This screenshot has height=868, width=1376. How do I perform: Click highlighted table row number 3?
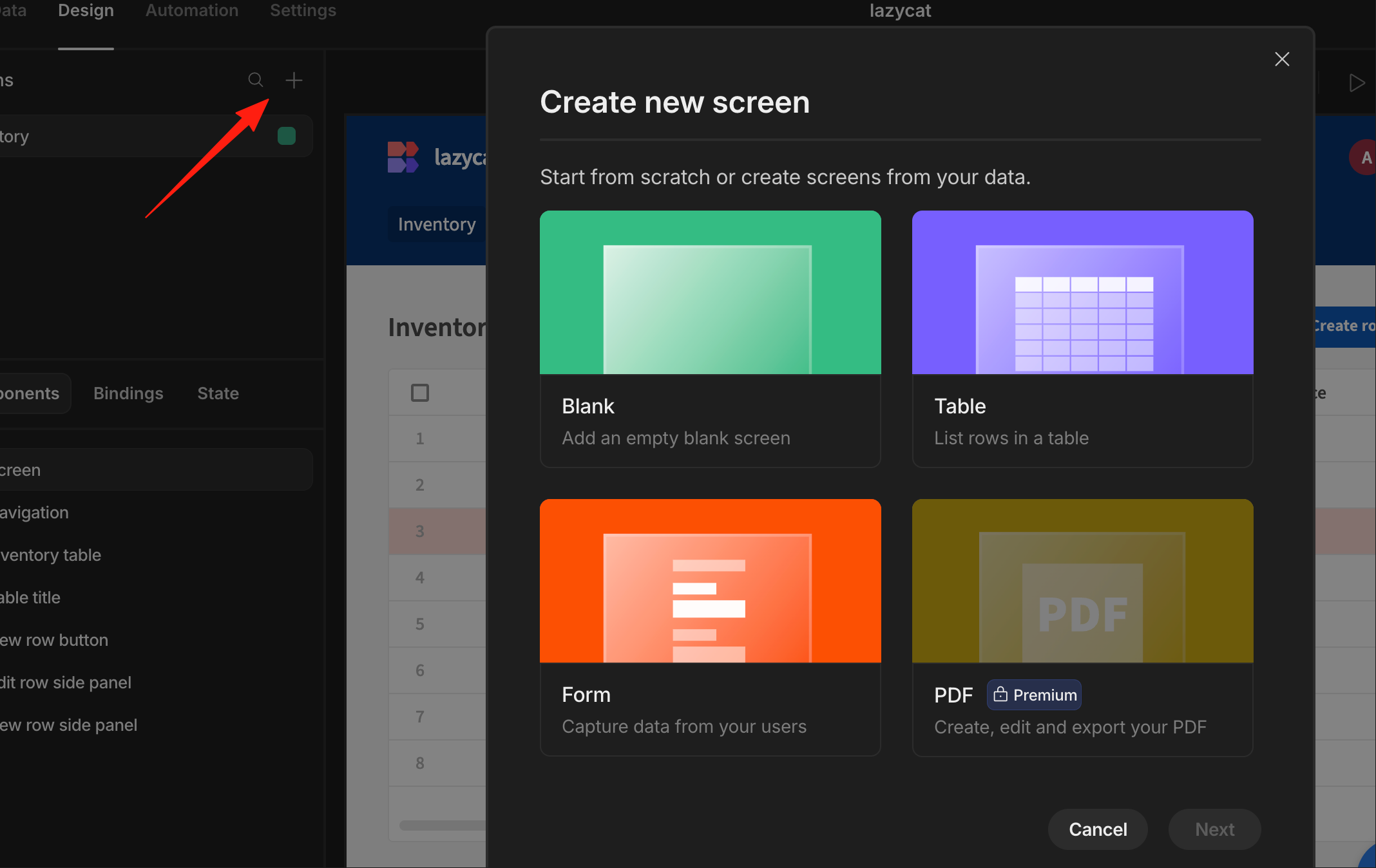[x=420, y=531]
